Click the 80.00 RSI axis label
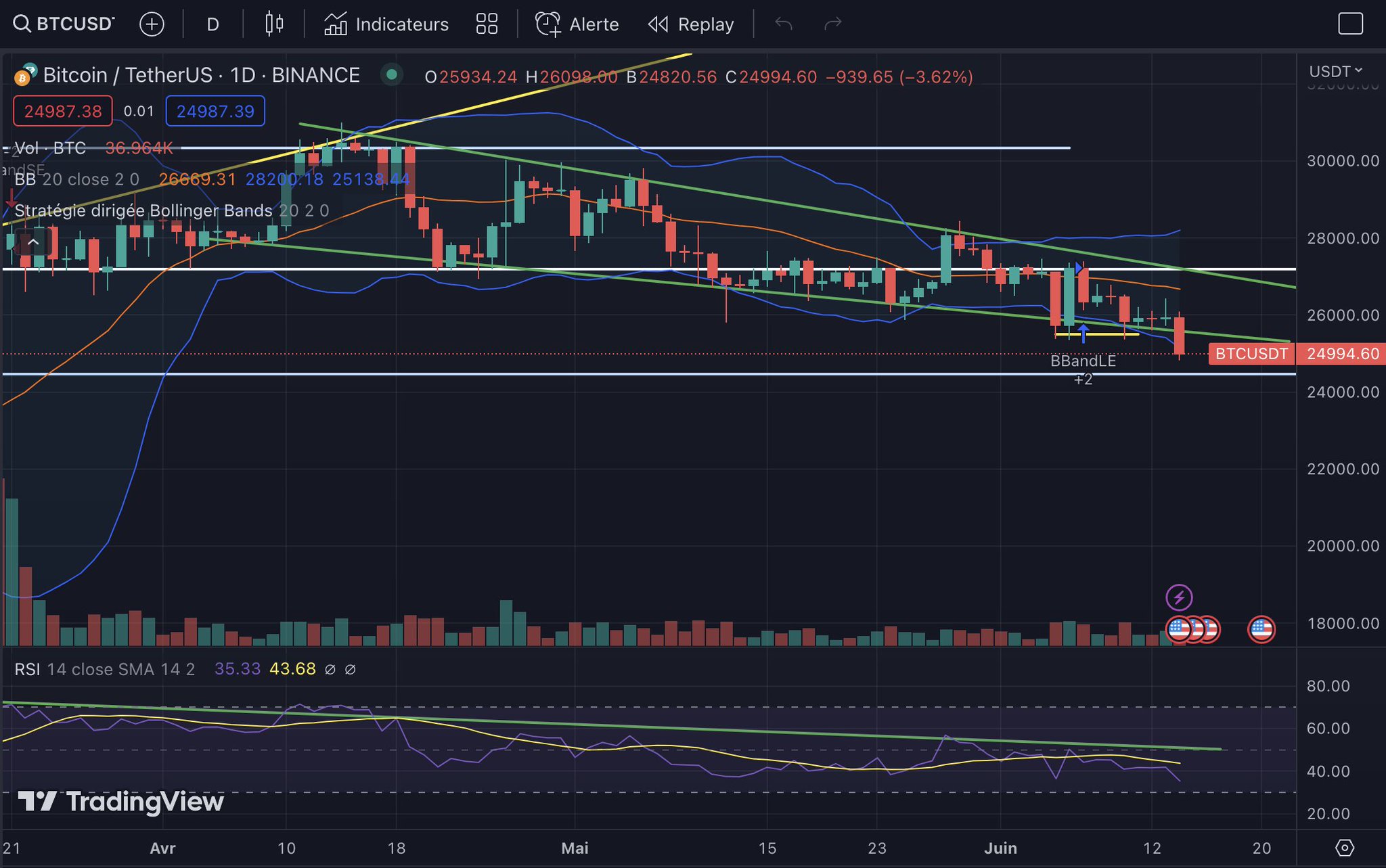The width and height of the screenshot is (1386, 868). (1328, 686)
